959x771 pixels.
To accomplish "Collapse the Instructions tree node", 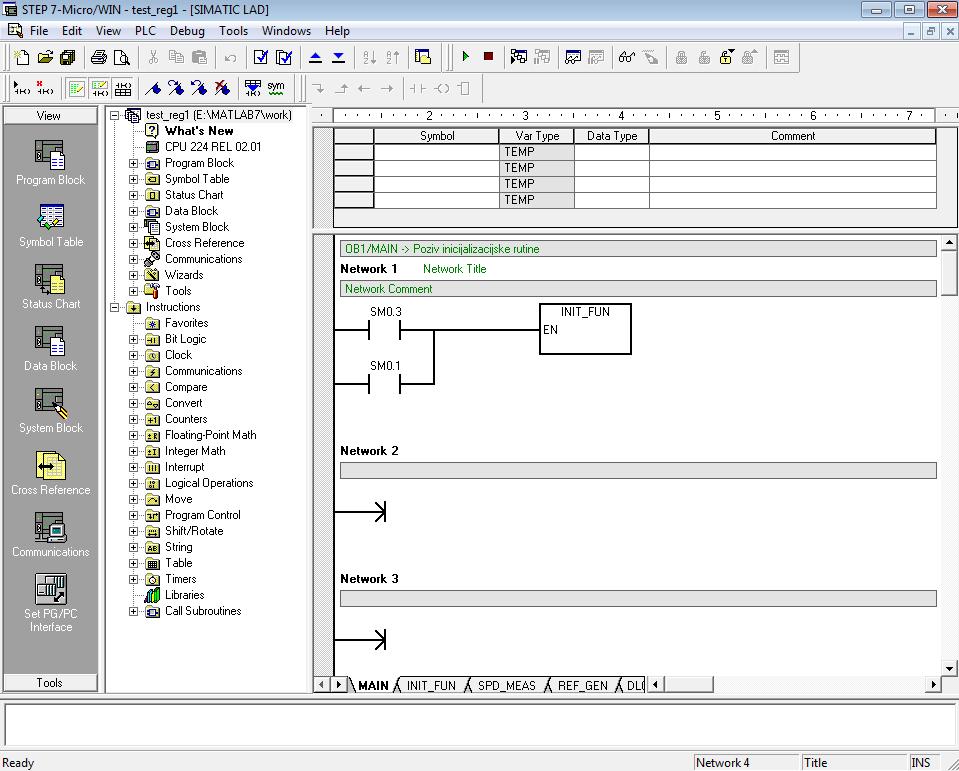I will 114,308.
